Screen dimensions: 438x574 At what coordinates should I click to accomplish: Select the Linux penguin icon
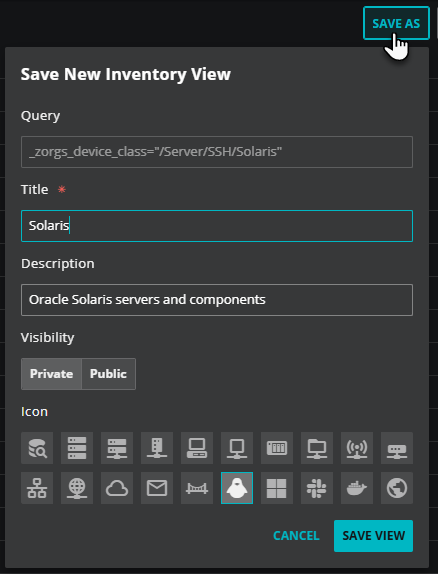pos(237,488)
